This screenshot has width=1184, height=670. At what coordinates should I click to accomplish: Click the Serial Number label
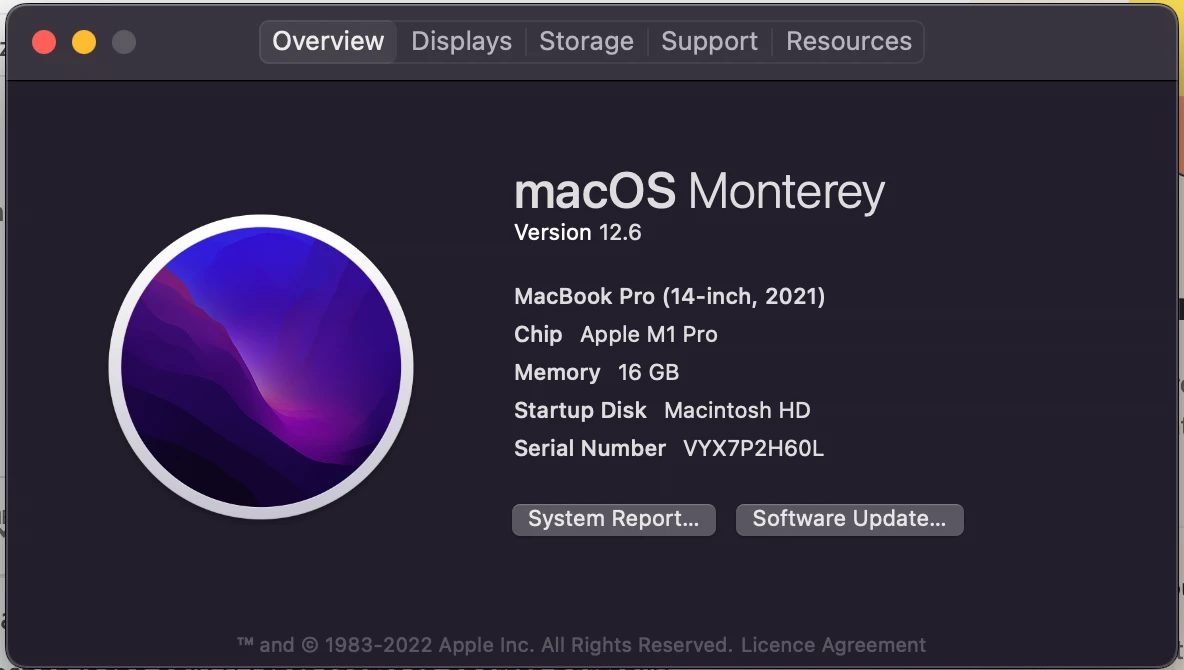pos(590,449)
